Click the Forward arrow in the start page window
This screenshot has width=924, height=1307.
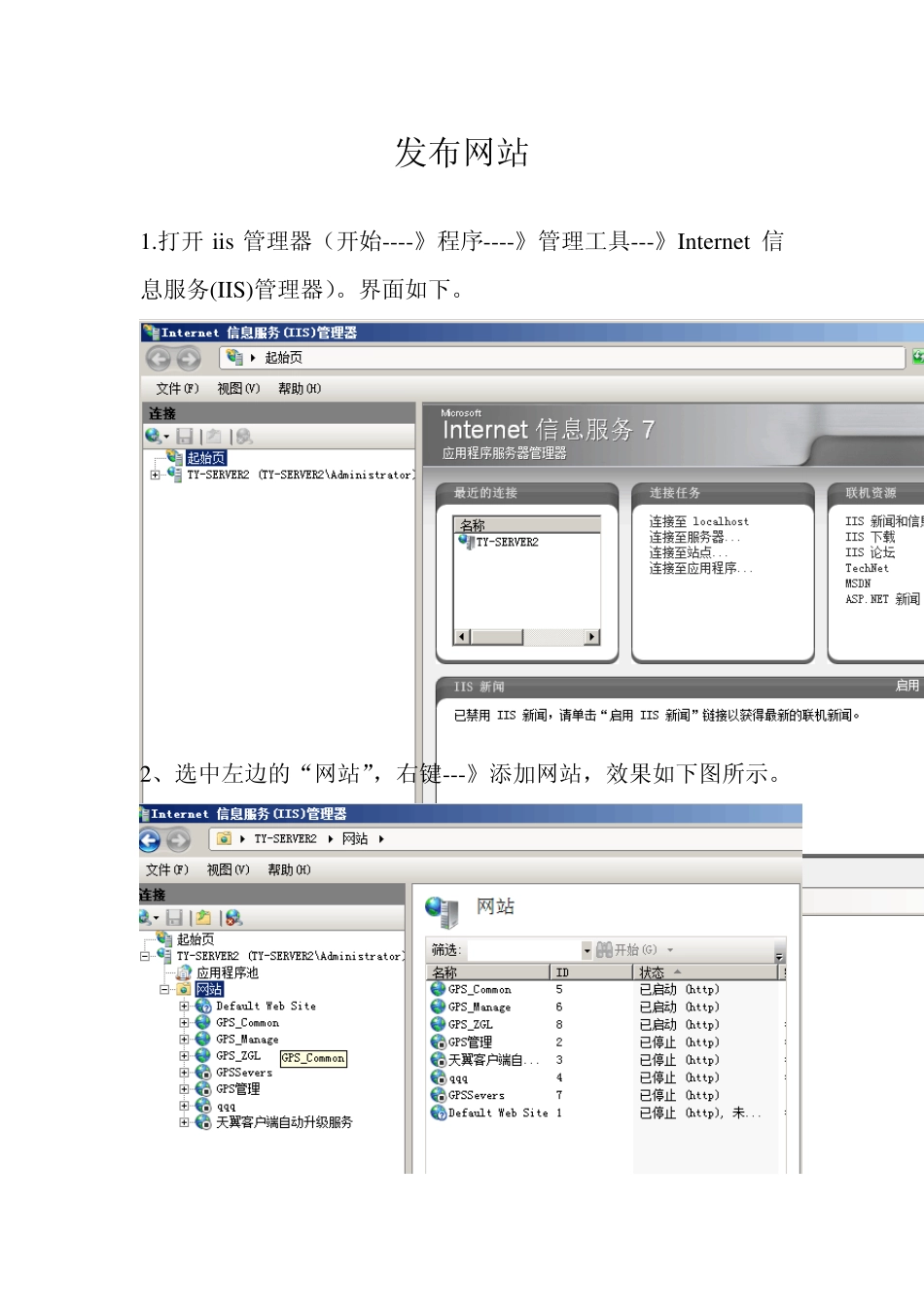tap(188, 359)
